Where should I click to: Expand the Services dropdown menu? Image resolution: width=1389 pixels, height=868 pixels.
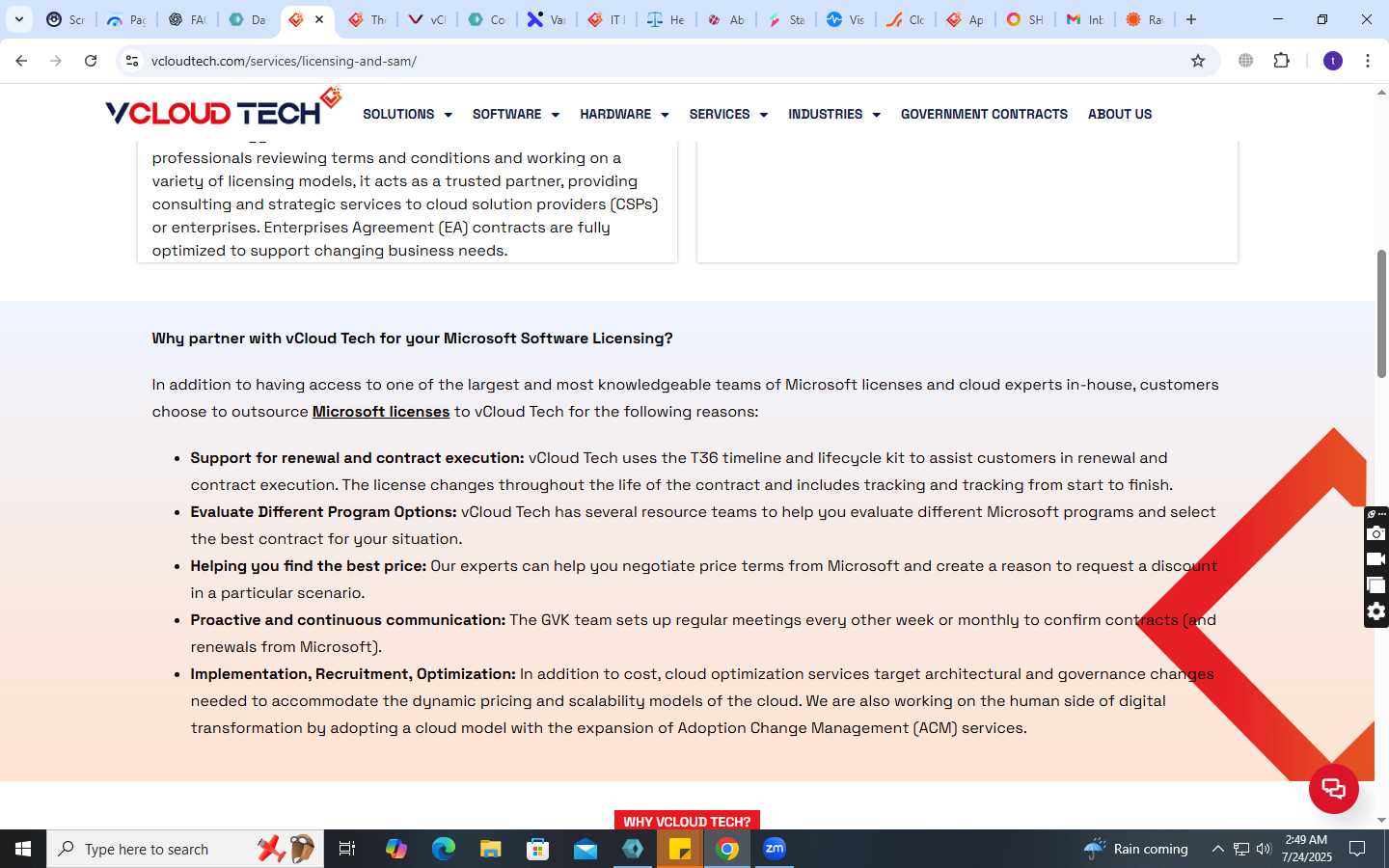728,114
